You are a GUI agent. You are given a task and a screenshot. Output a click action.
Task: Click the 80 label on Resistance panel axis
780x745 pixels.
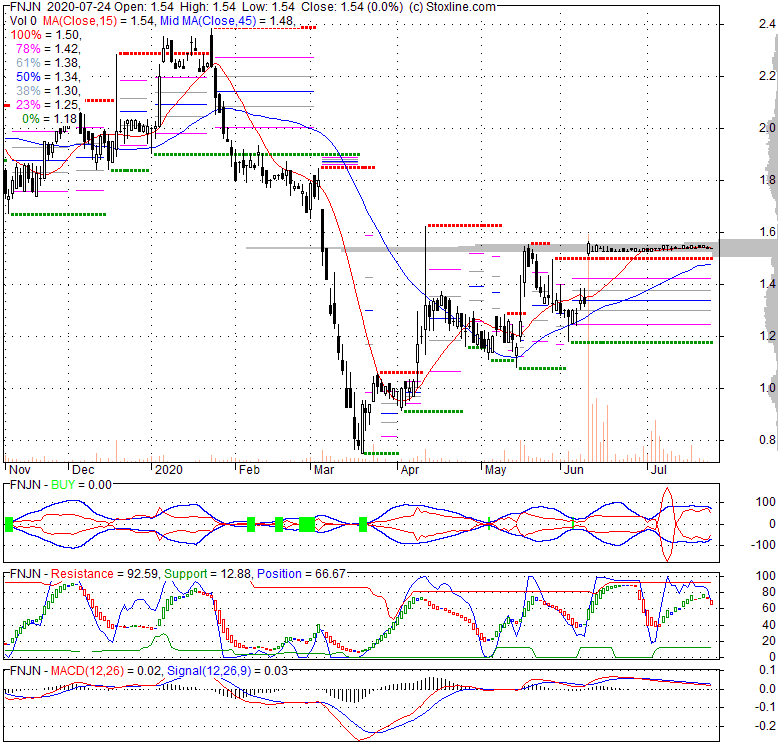click(x=769, y=592)
